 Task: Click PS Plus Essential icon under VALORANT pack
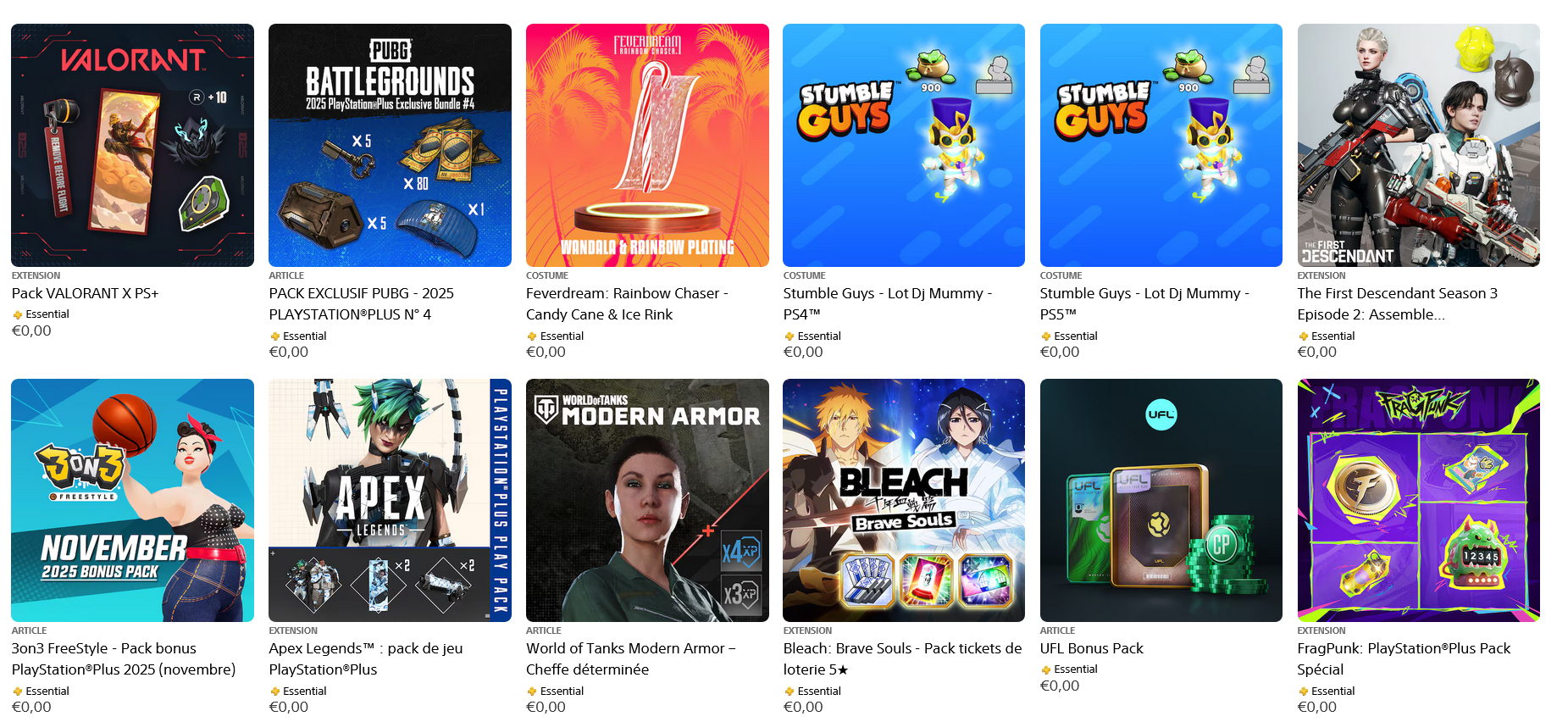[x=17, y=314]
